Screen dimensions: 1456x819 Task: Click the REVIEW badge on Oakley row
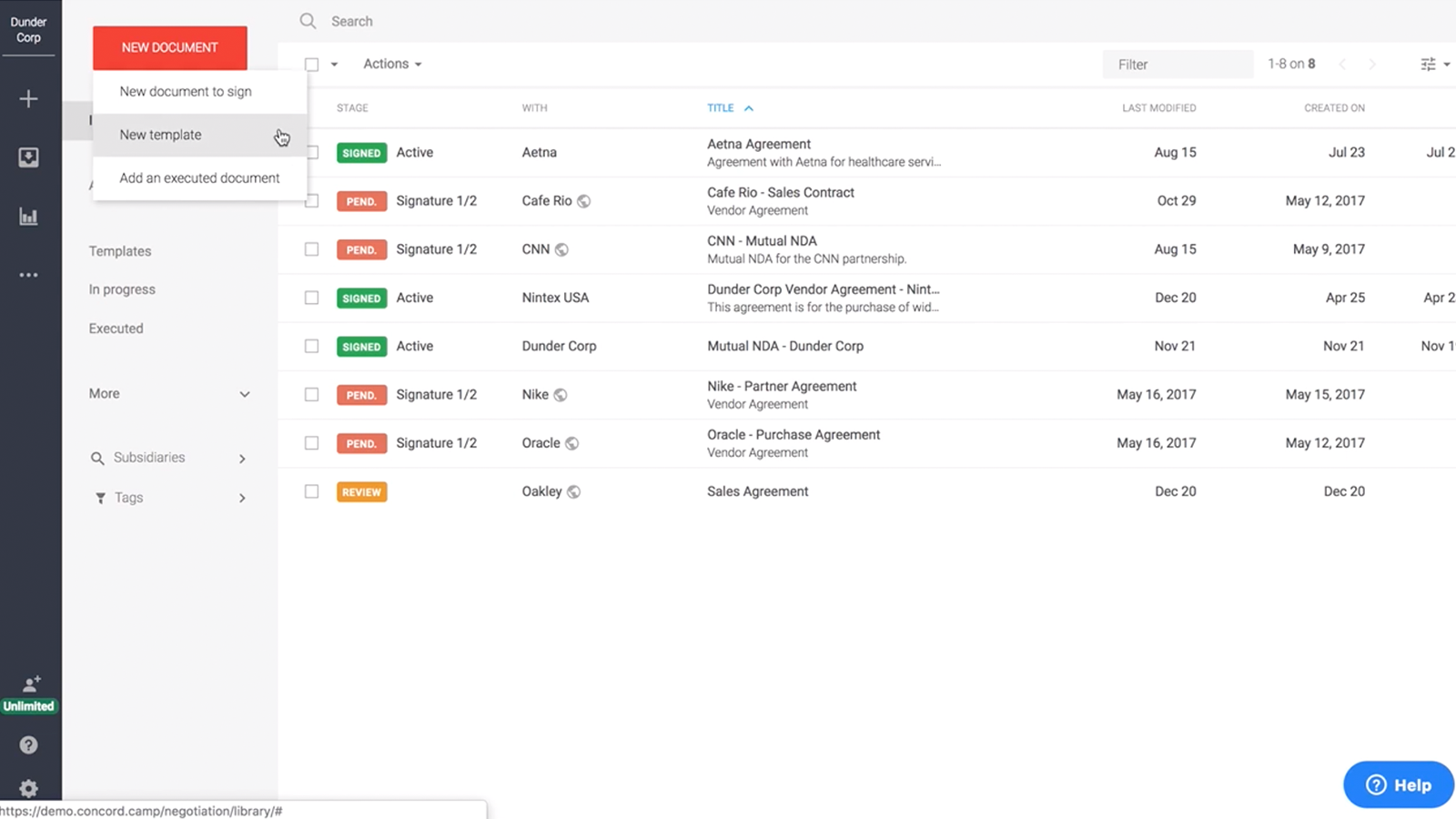(361, 492)
